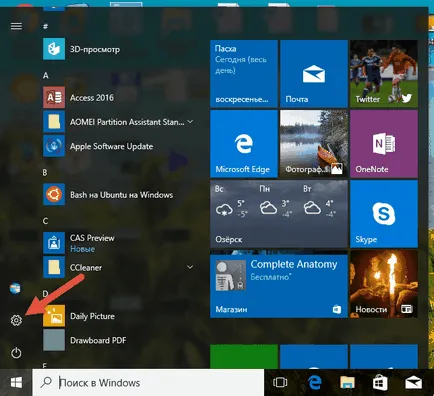Click the letter B section header
434x396 pixels.
(45, 173)
